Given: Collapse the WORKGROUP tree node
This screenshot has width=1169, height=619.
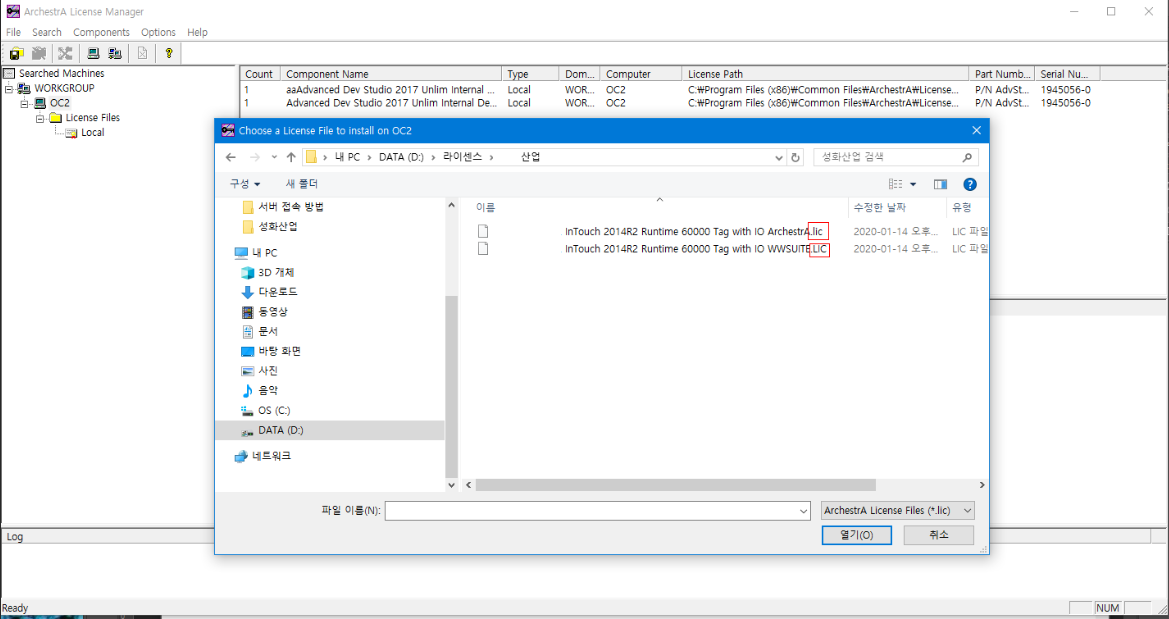Looking at the screenshot, I should click(9, 88).
